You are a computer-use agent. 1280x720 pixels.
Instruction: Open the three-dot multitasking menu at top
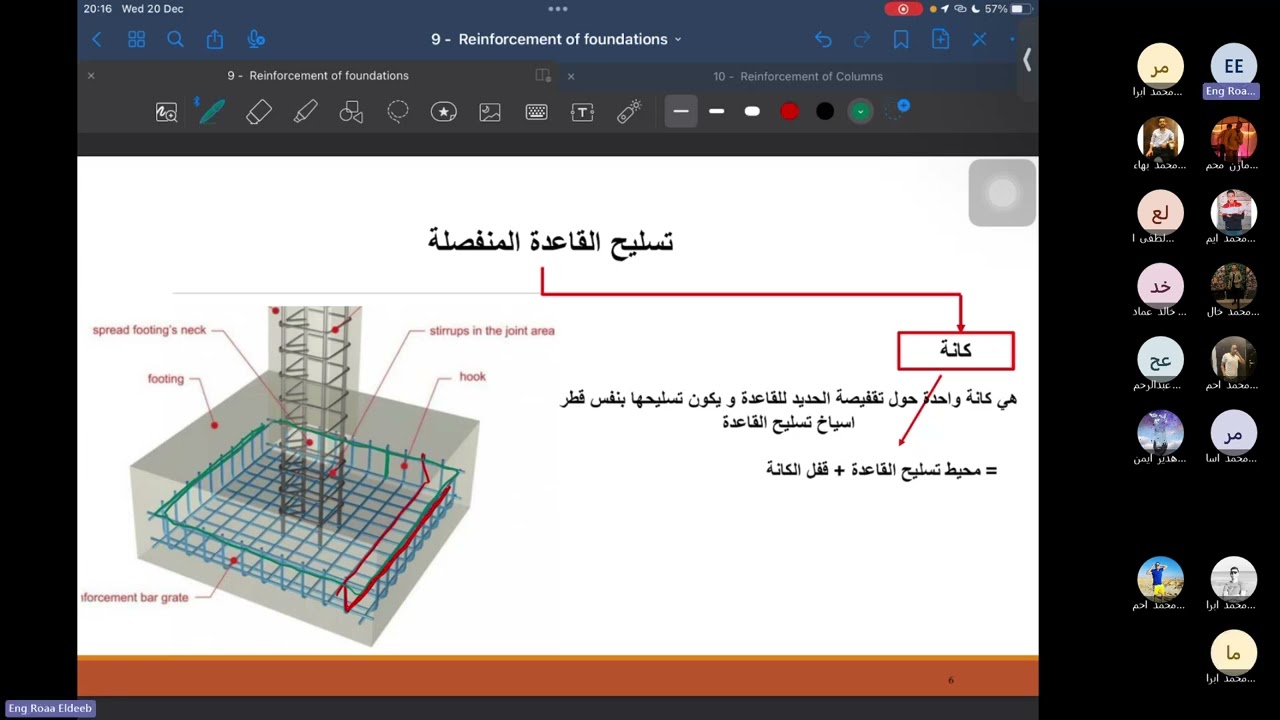pyautogui.click(x=558, y=9)
